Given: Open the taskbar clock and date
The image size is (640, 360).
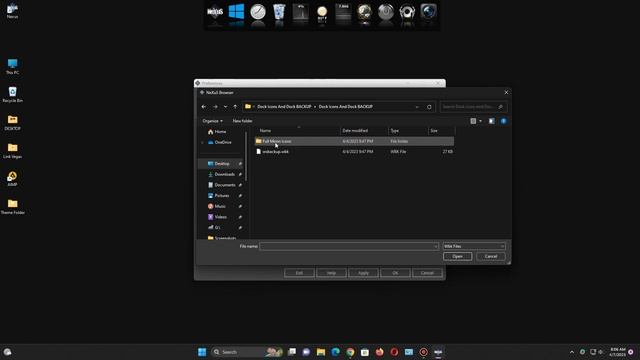Looking at the screenshot, I should coord(618,352).
